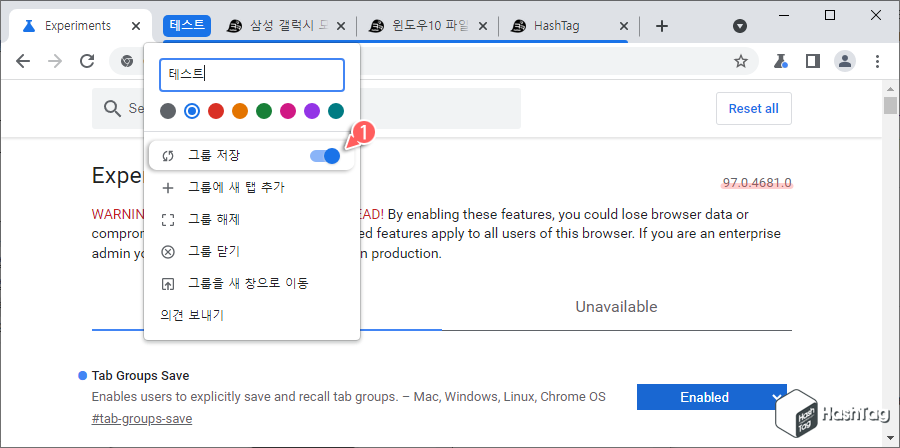Image resolution: width=900 pixels, height=448 pixels.
Task: Close the Experiments tab
Action: click(136, 26)
